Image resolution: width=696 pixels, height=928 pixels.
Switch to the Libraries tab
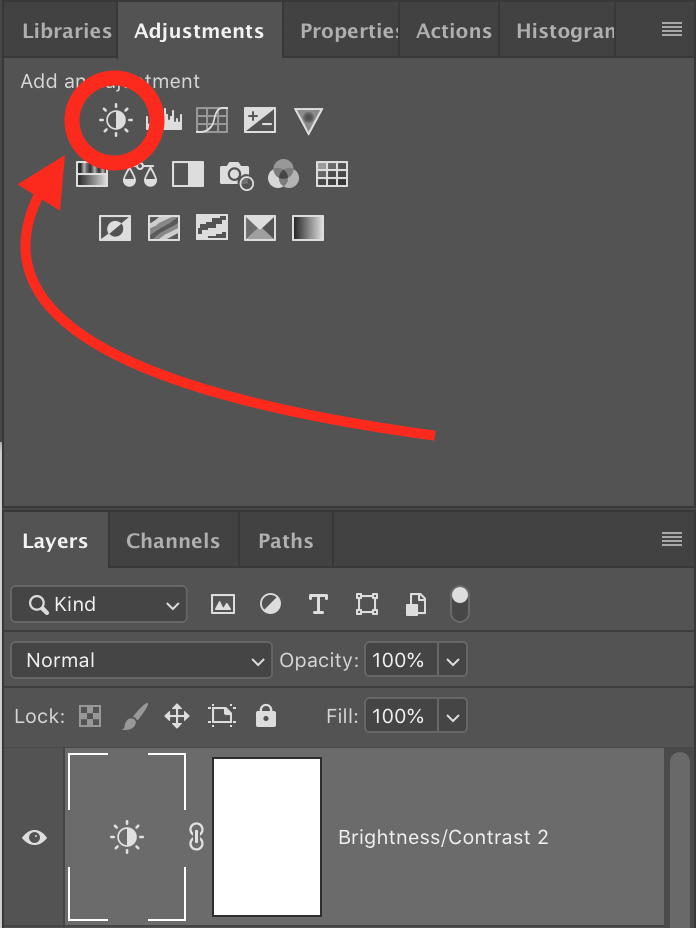[x=67, y=31]
